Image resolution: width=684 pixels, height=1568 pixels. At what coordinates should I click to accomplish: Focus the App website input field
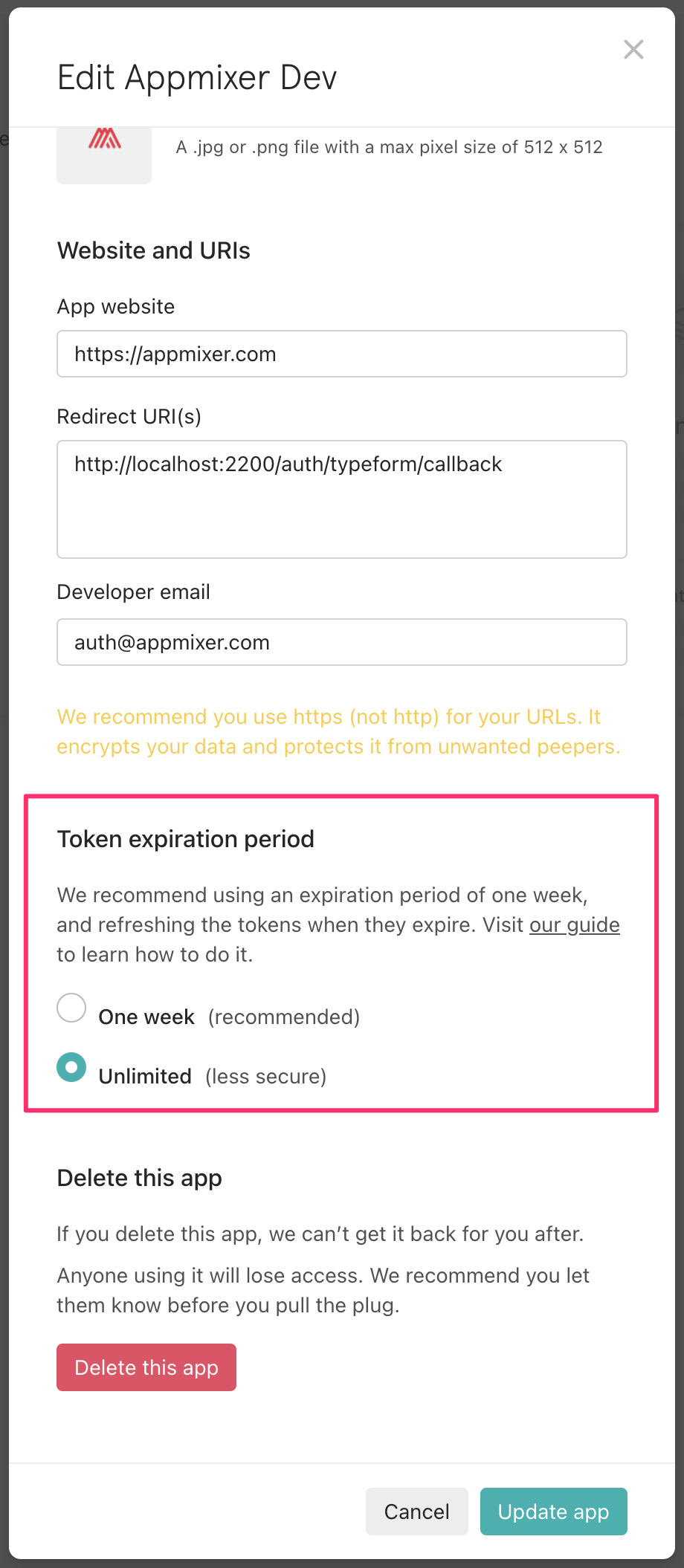pos(342,354)
